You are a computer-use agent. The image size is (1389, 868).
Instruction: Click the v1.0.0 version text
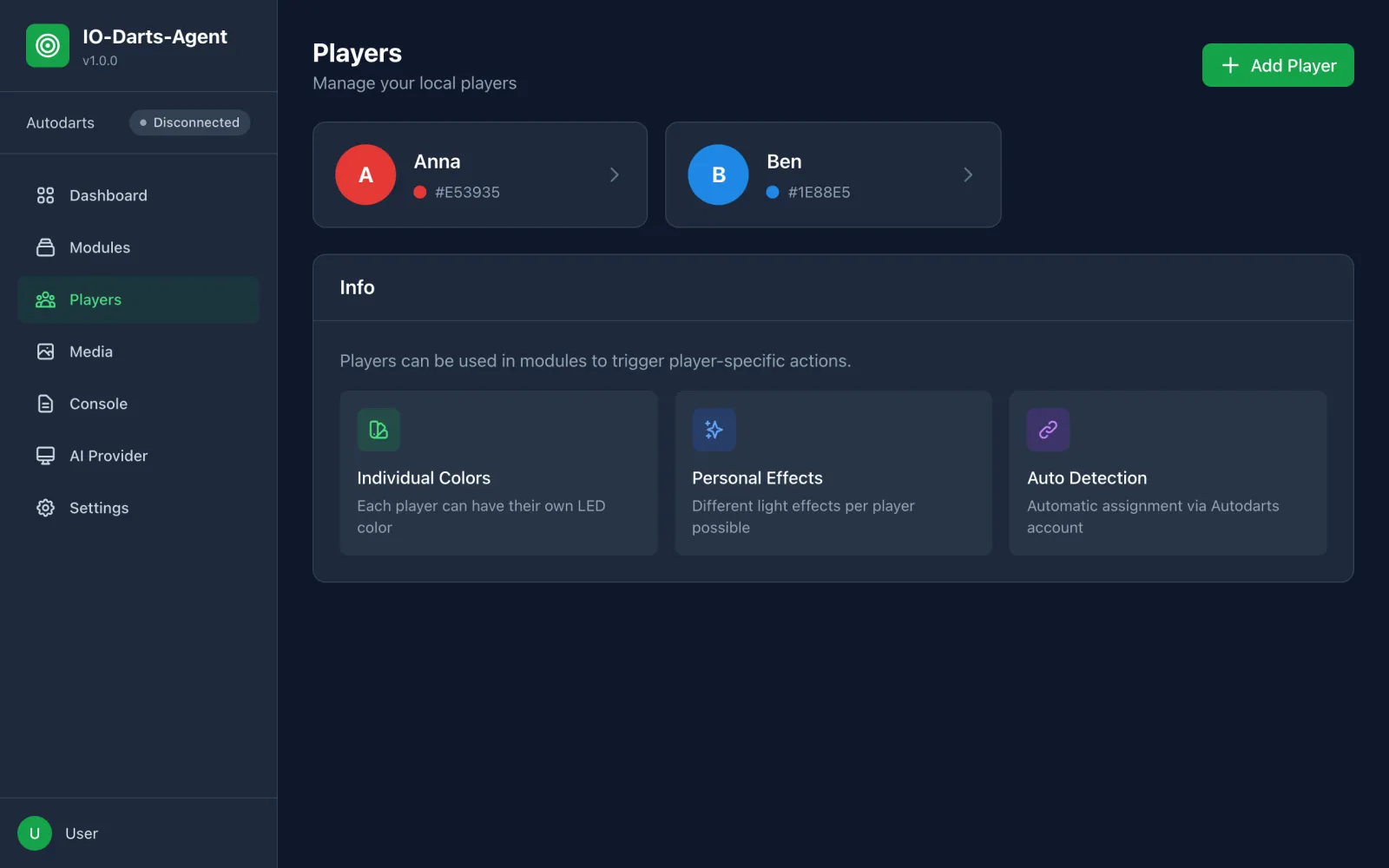[100, 61]
